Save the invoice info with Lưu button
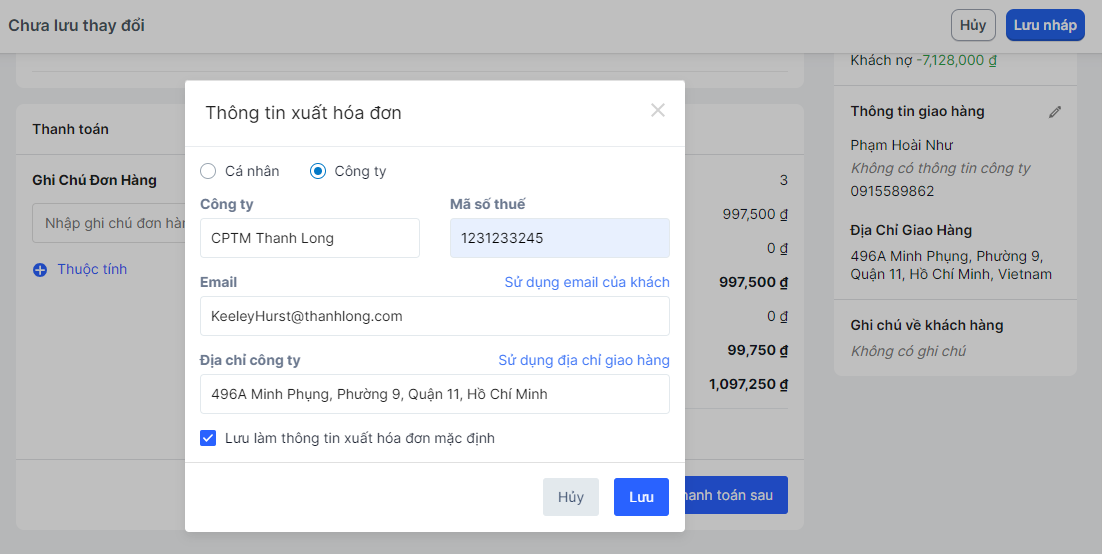This screenshot has width=1102, height=554. 641,497
